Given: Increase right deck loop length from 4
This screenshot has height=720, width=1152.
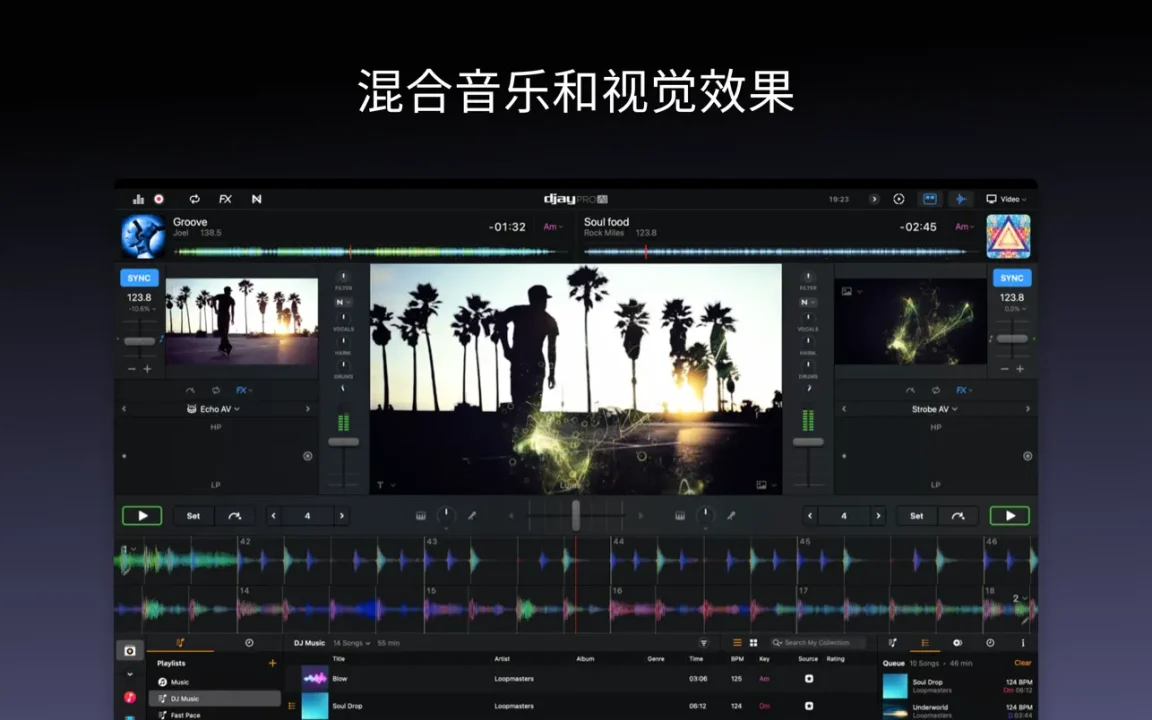Looking at the screenshot, I should 878,516.
